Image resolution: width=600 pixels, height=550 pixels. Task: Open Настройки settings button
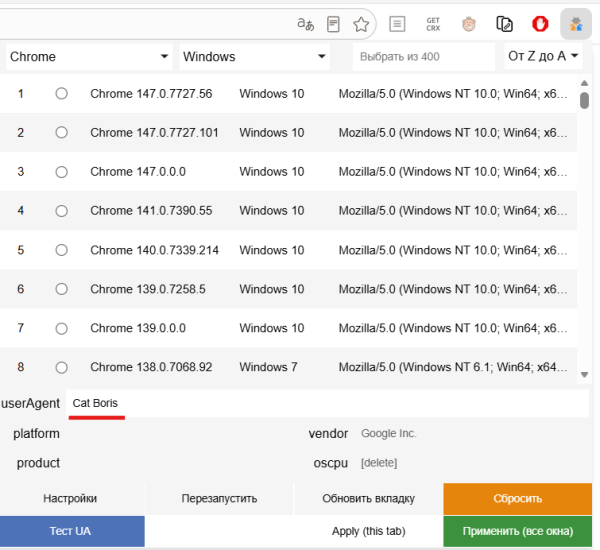point(70,498)
